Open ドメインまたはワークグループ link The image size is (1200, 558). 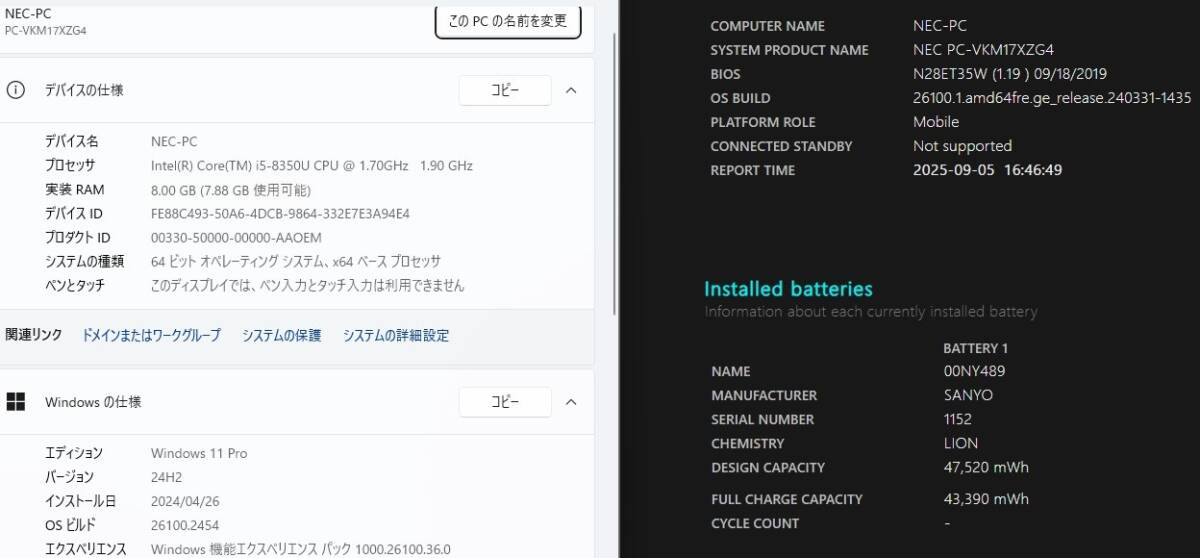coord(151,336)
